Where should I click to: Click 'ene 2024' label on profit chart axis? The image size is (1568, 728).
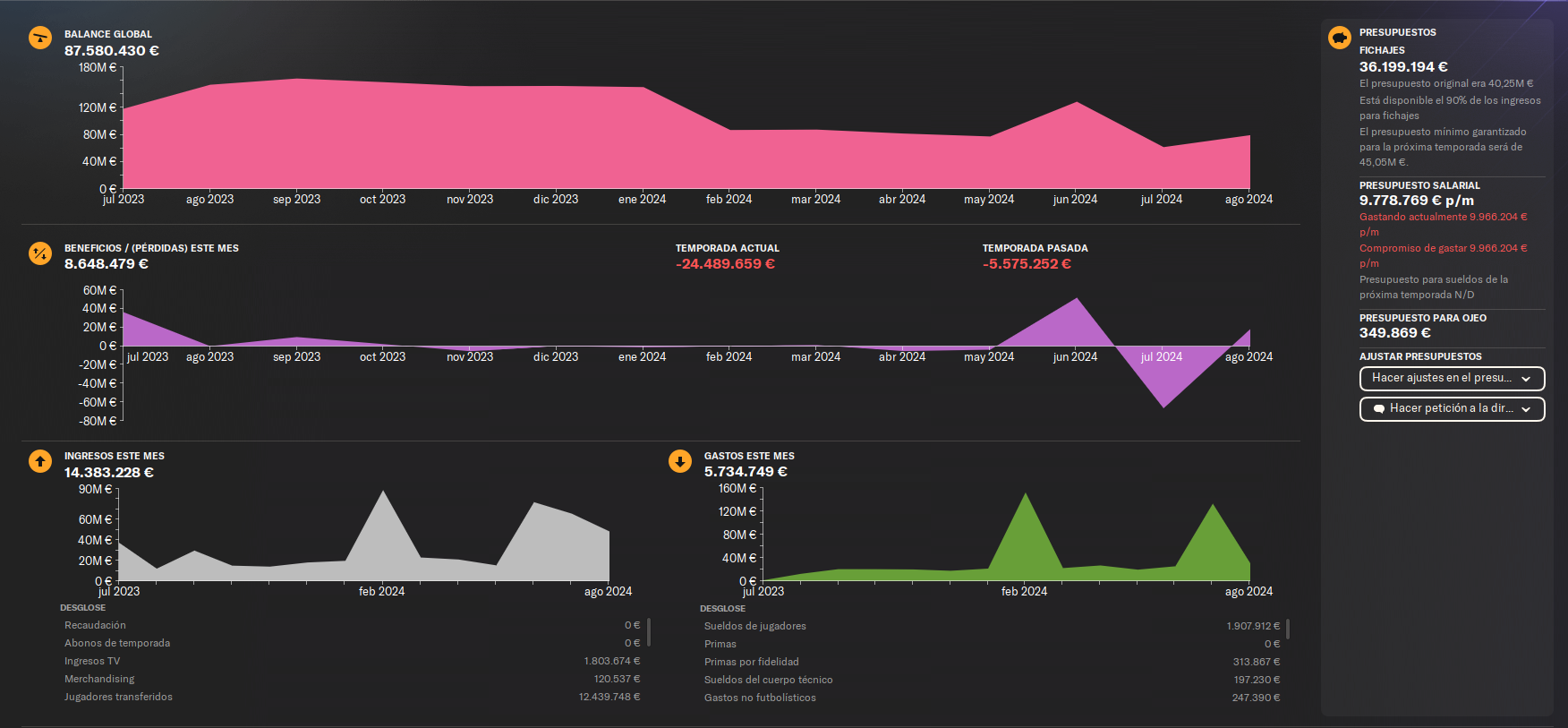(642, 356)
